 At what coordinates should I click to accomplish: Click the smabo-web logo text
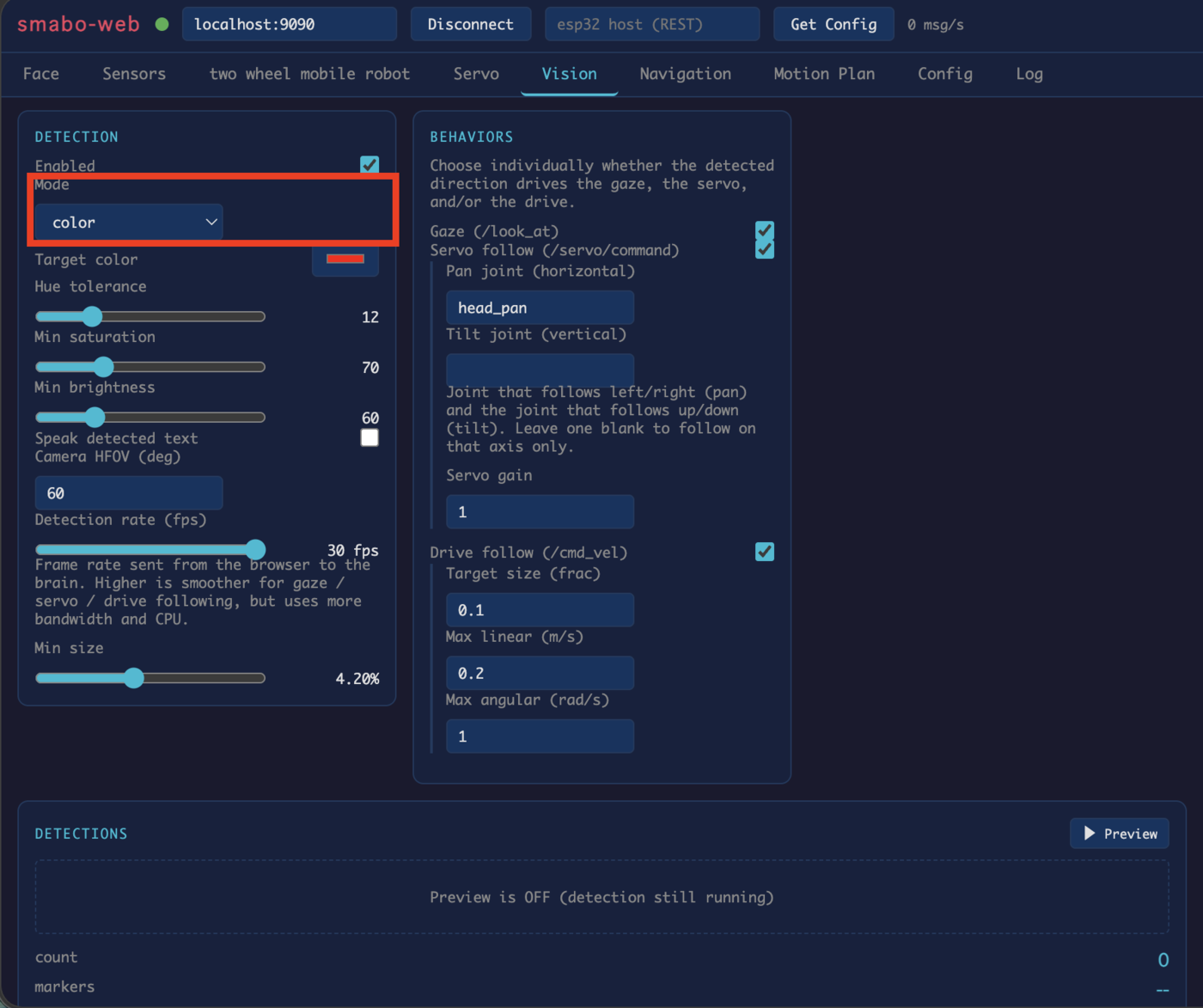point(78,24)
